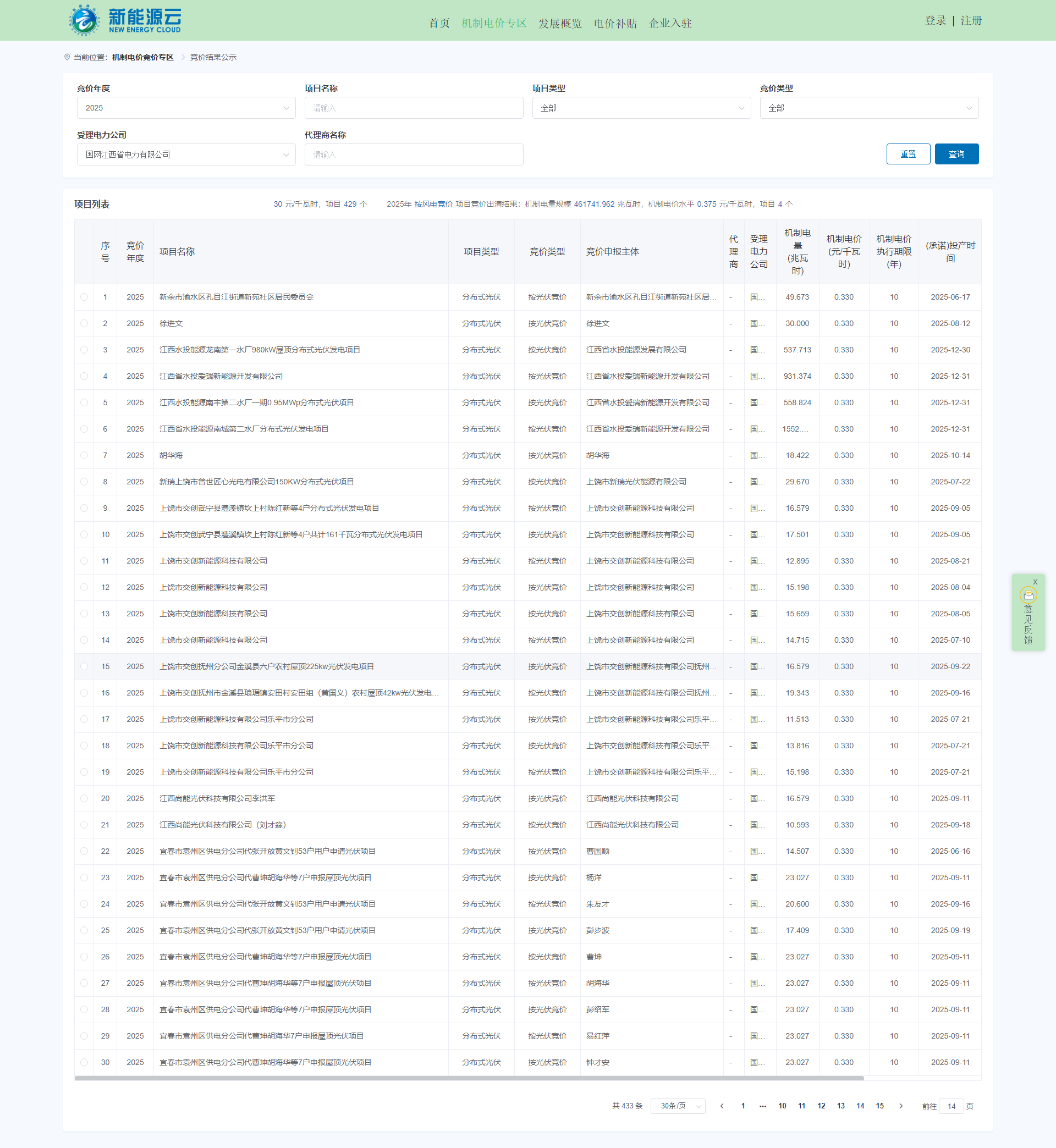The image size is (1056, 1148).
Task: Open the 竞价年度 2025 dropdown
Action: (x=186, y=108)
